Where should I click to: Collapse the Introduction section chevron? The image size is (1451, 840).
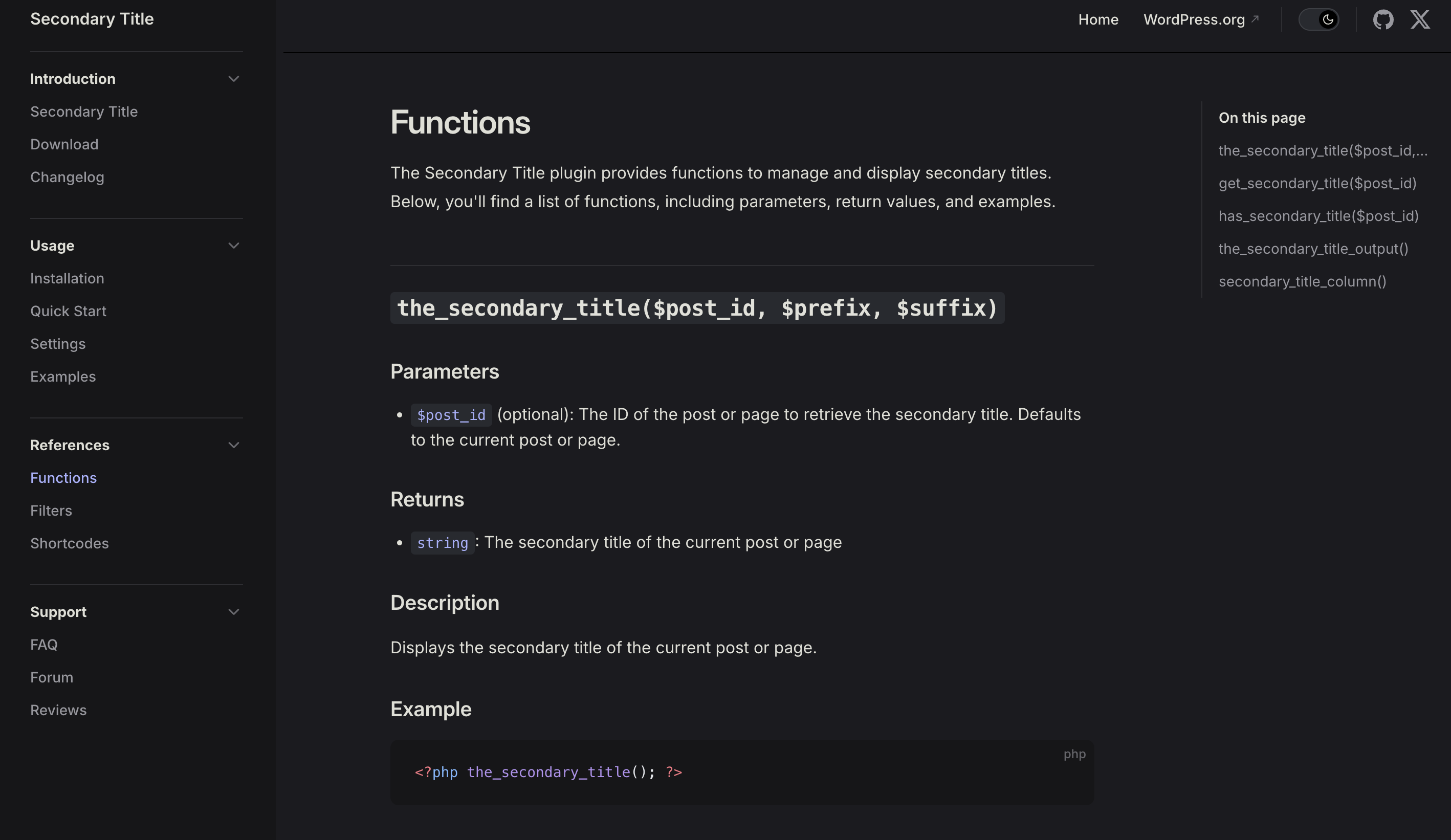click(x=233, y=79)
